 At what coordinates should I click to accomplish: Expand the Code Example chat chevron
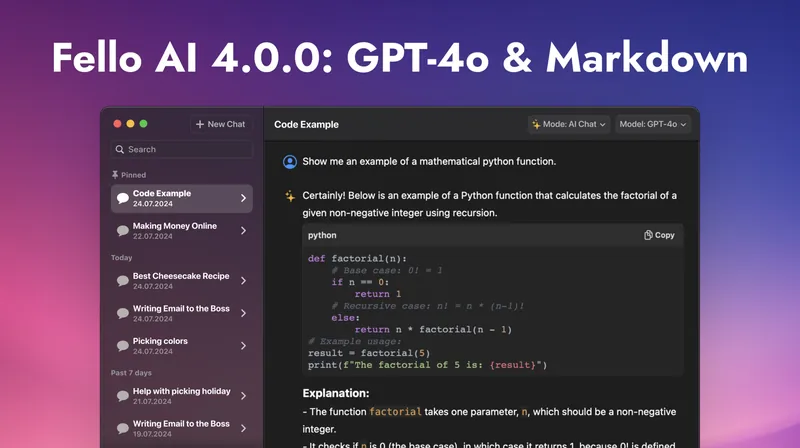[x=243, y=198]
